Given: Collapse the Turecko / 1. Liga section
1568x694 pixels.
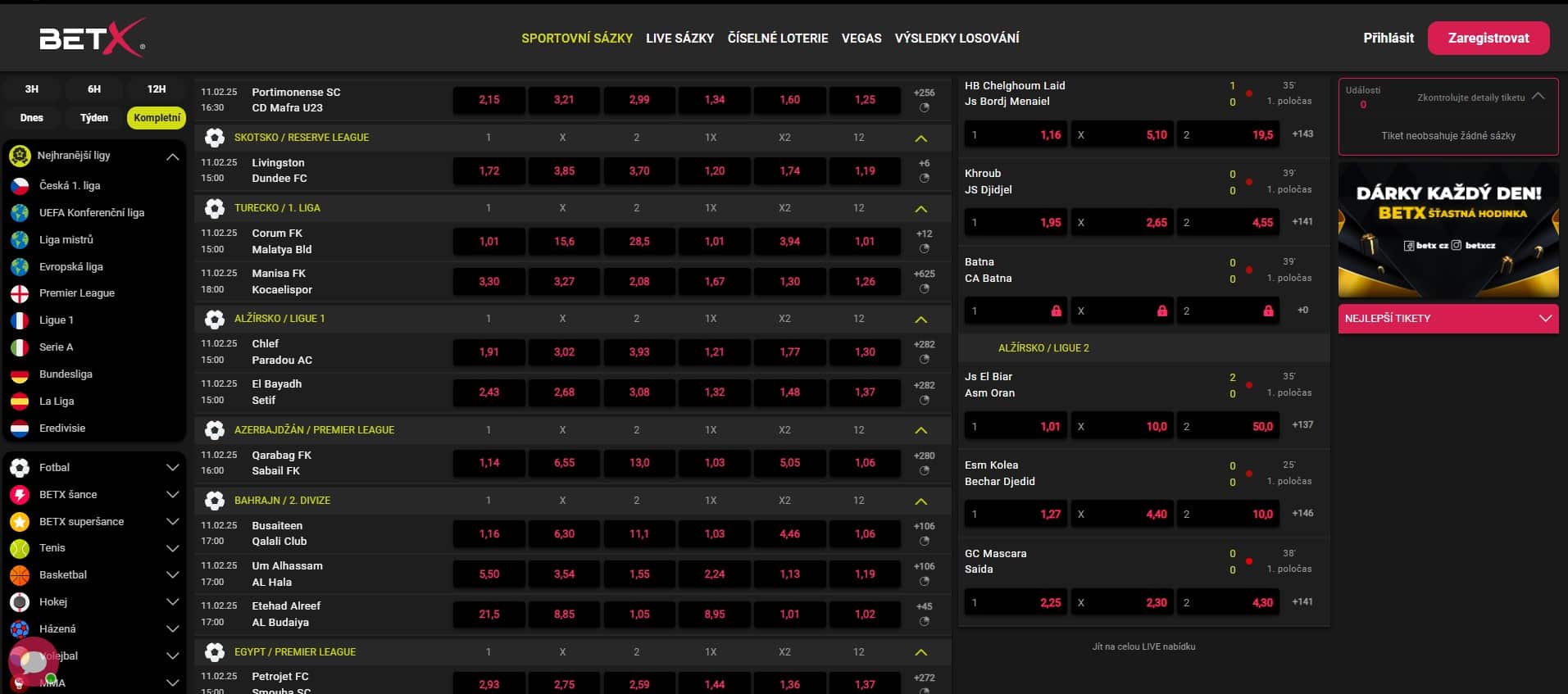Looking at the screenshot, I should (x=921, y=209).
